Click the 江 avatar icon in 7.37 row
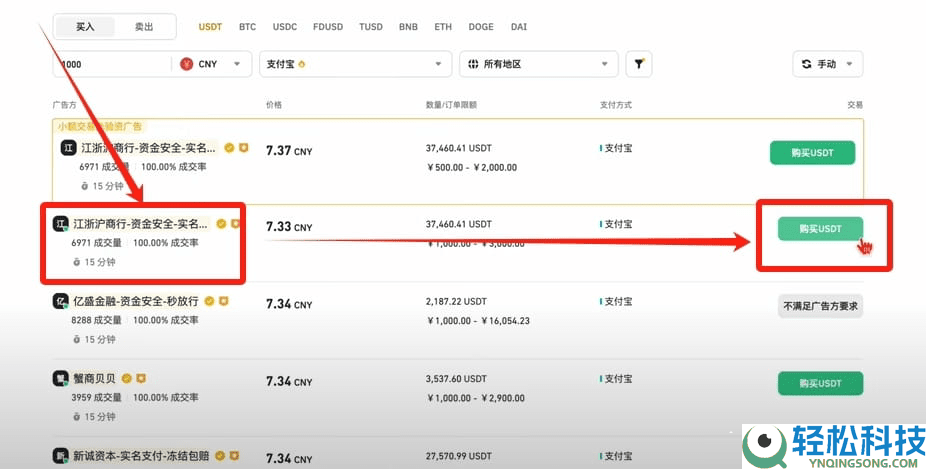 [69, 148]
